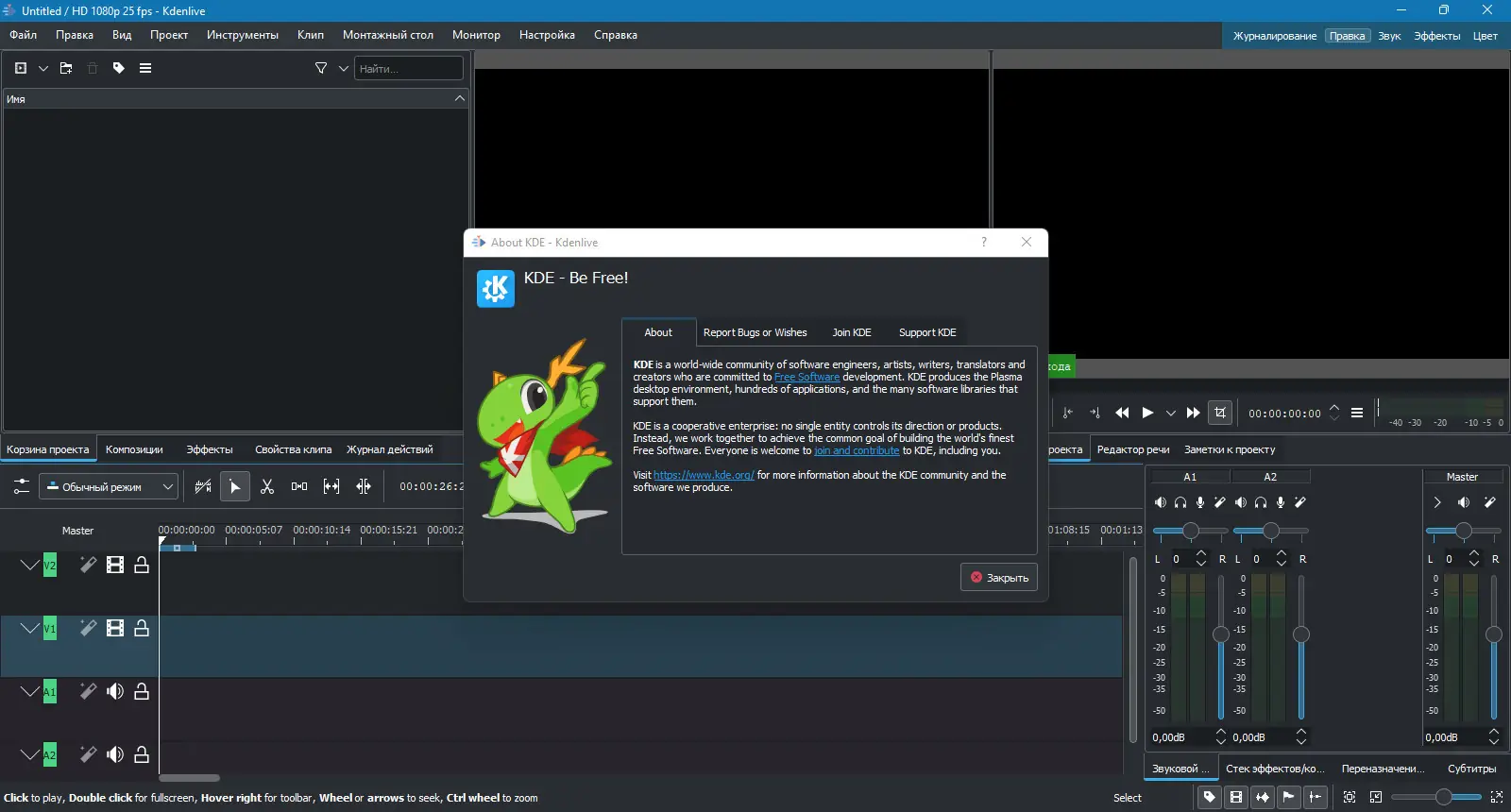Viewport: 1511px width, 812px height.
Task: Switch to Join KDE tab
Action: click(x=852, y=332)
